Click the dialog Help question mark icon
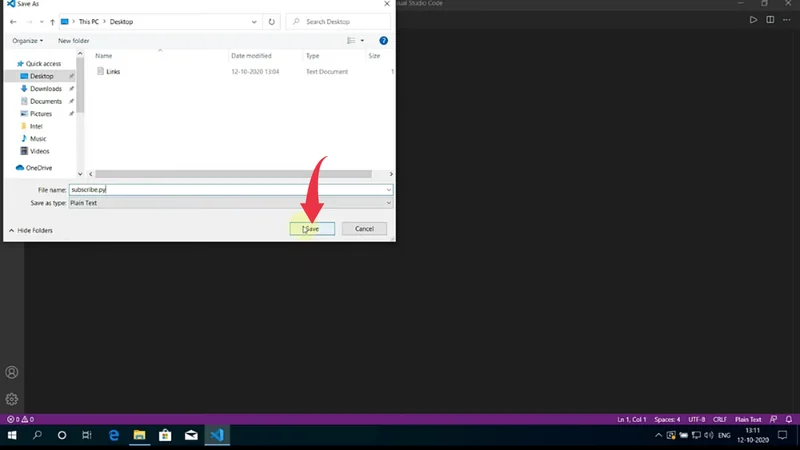The image size is (800, 450). [384, 41]
